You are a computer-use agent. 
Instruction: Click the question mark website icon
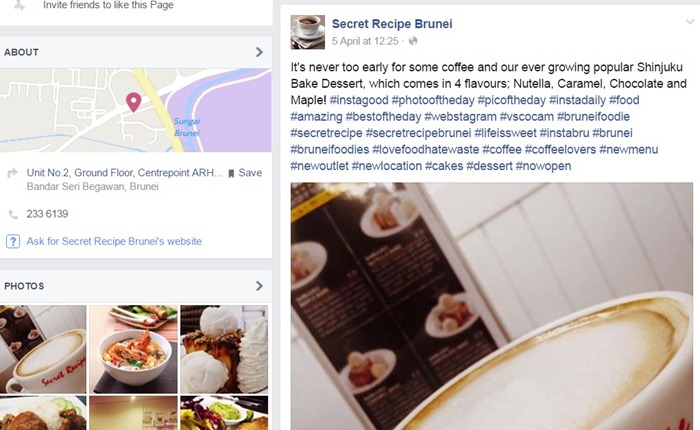coord(13,242)
